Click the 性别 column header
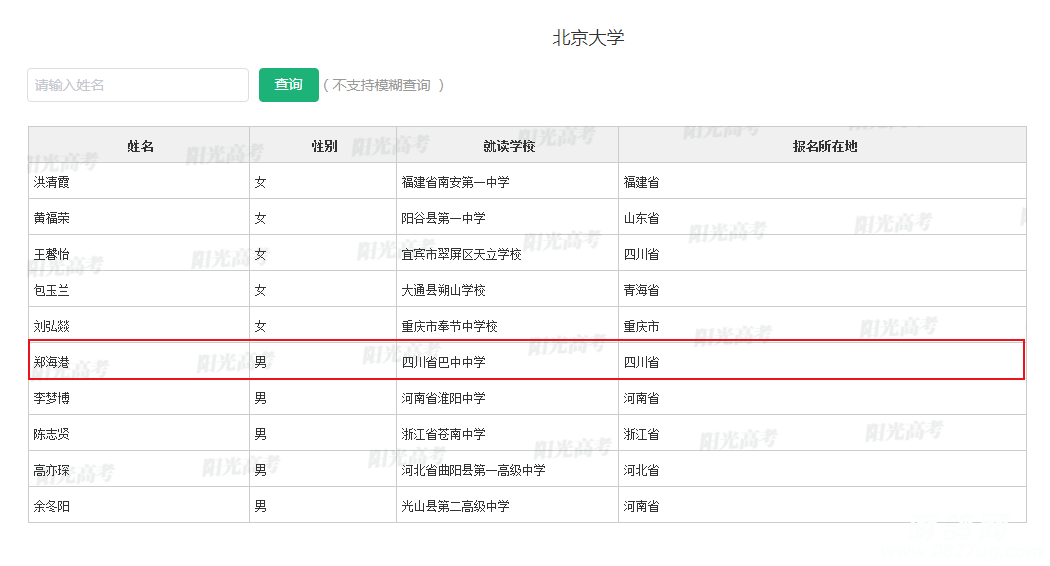Image resolution: width=1050 pixels, height=566 pixels. (x=324, y=146)
